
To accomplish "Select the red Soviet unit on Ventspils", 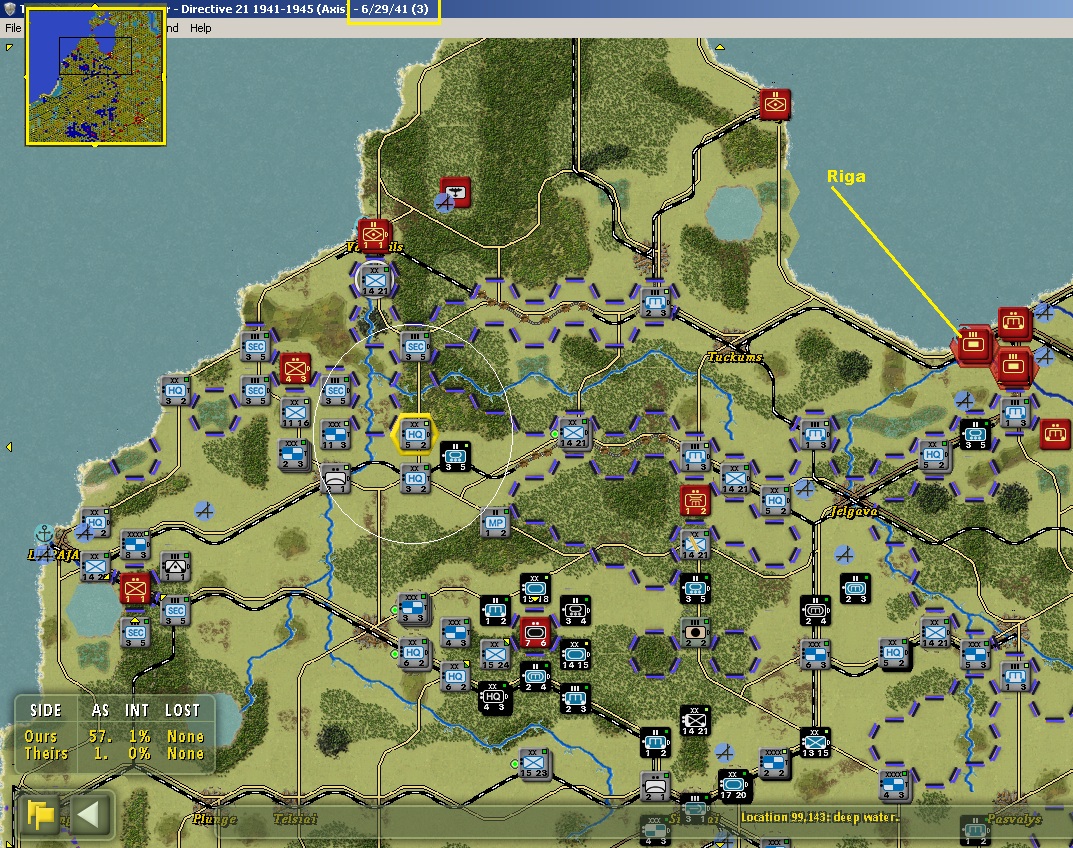I will 374,235.
